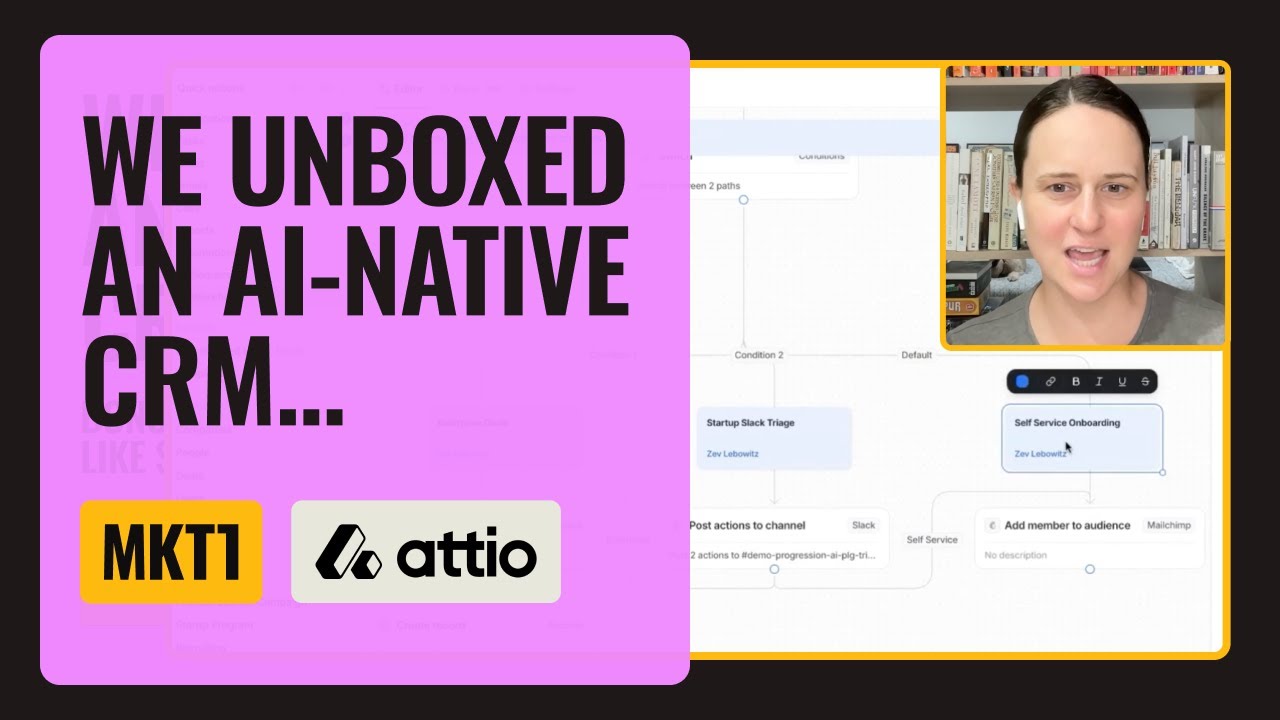
Task: Click Zev Lebowitz under Self Service Onboarding
Action: point(1042,454)
